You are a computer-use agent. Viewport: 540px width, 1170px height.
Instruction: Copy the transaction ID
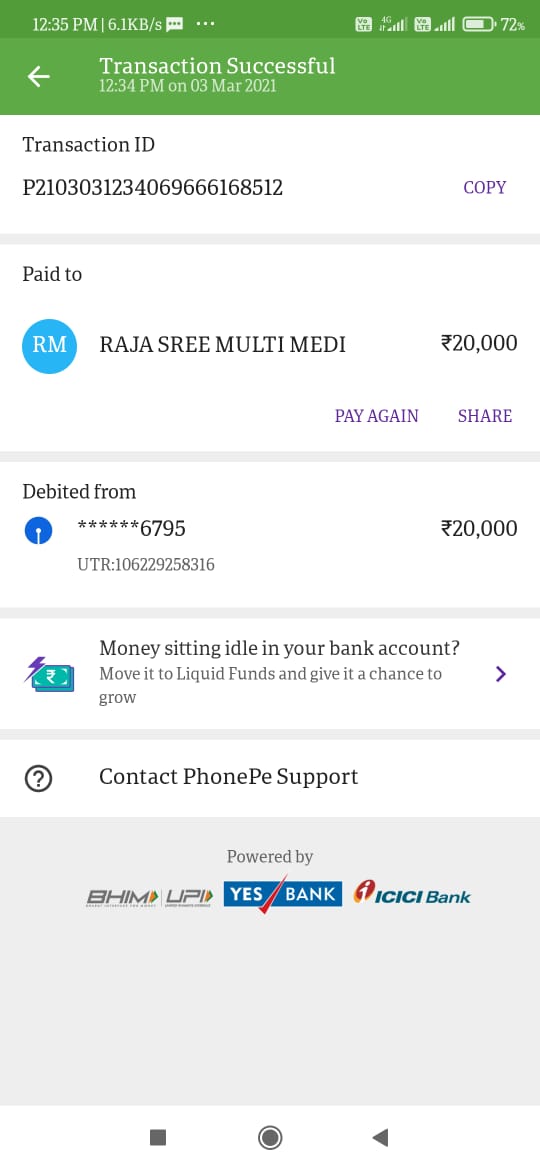[x=484, y=187]
